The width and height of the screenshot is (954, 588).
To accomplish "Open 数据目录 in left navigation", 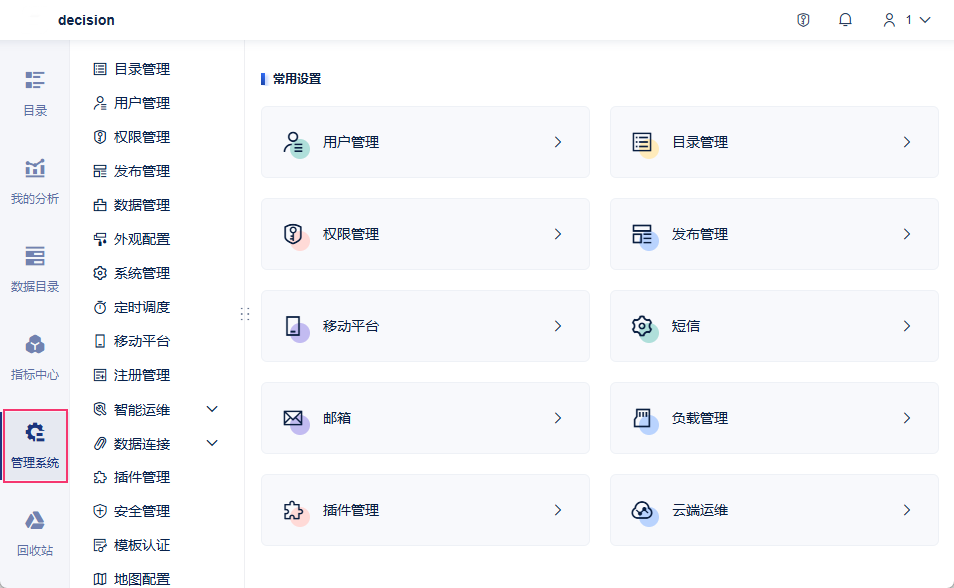I will coord(35,269).
